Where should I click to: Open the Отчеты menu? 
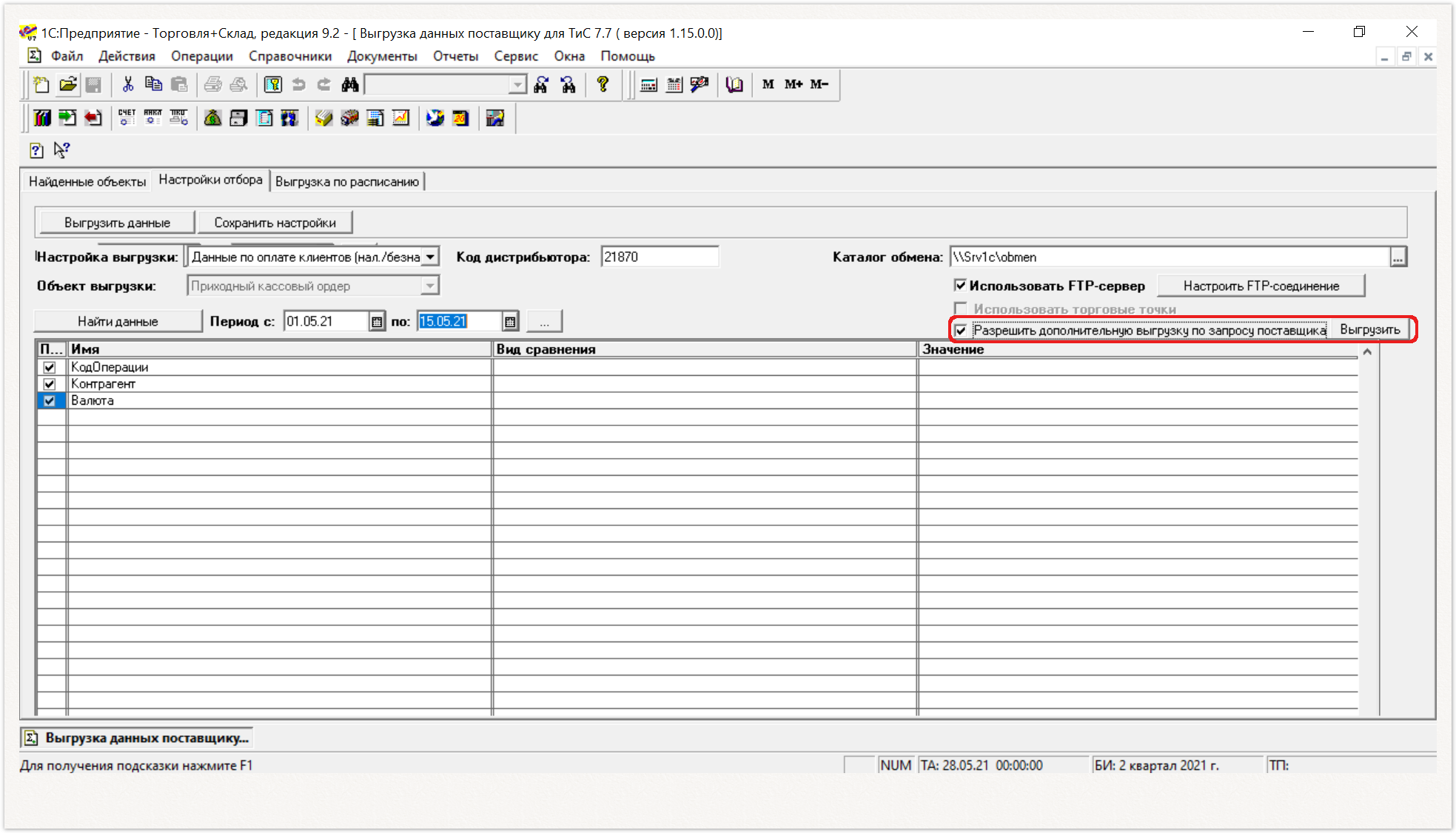point(455,56)
